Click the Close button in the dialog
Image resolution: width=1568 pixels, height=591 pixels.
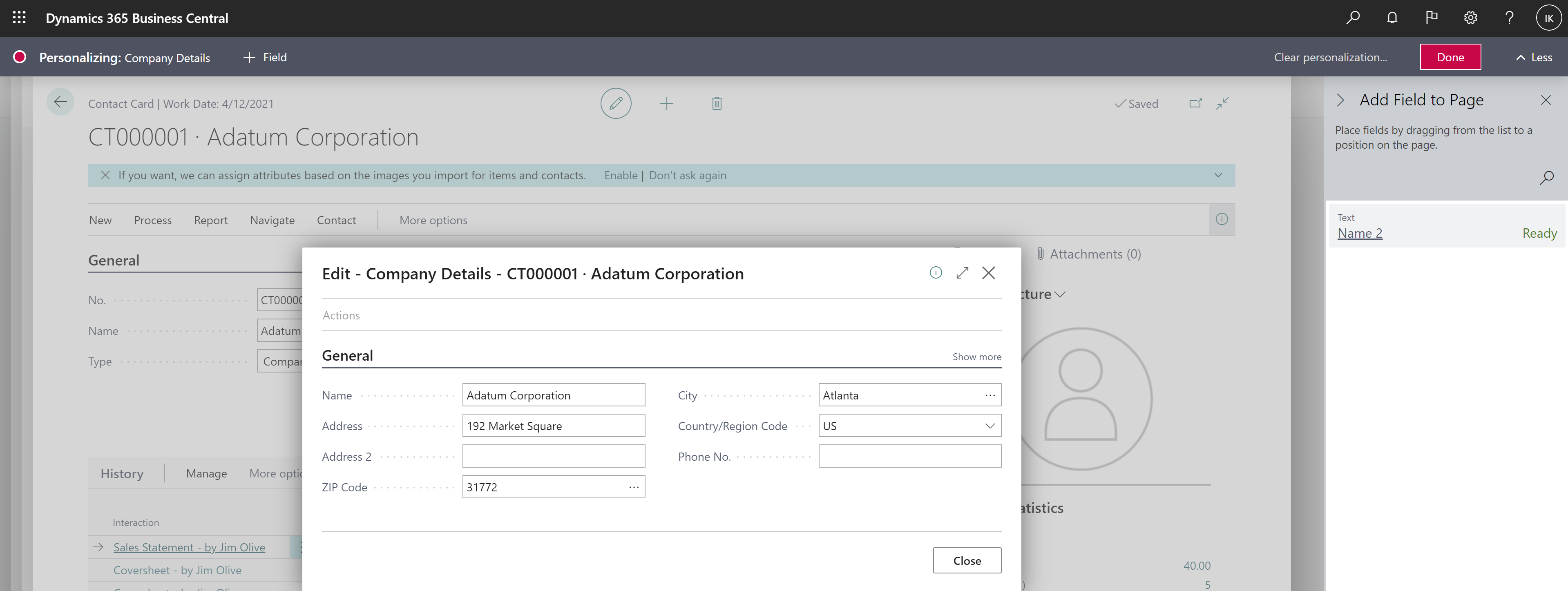click(967, 560)
